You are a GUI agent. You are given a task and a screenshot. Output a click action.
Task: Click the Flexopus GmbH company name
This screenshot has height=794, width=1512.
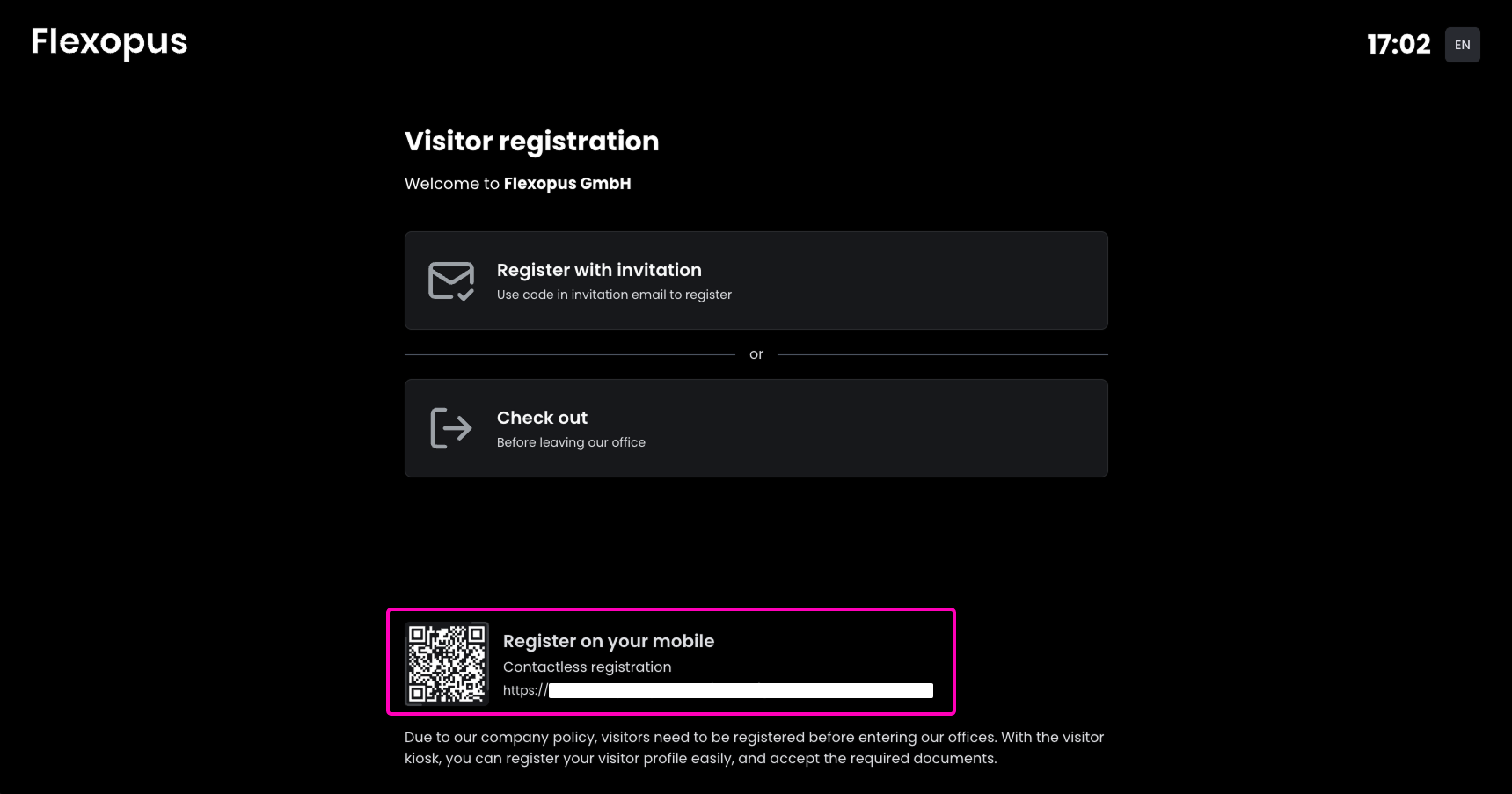coord(567,184)
